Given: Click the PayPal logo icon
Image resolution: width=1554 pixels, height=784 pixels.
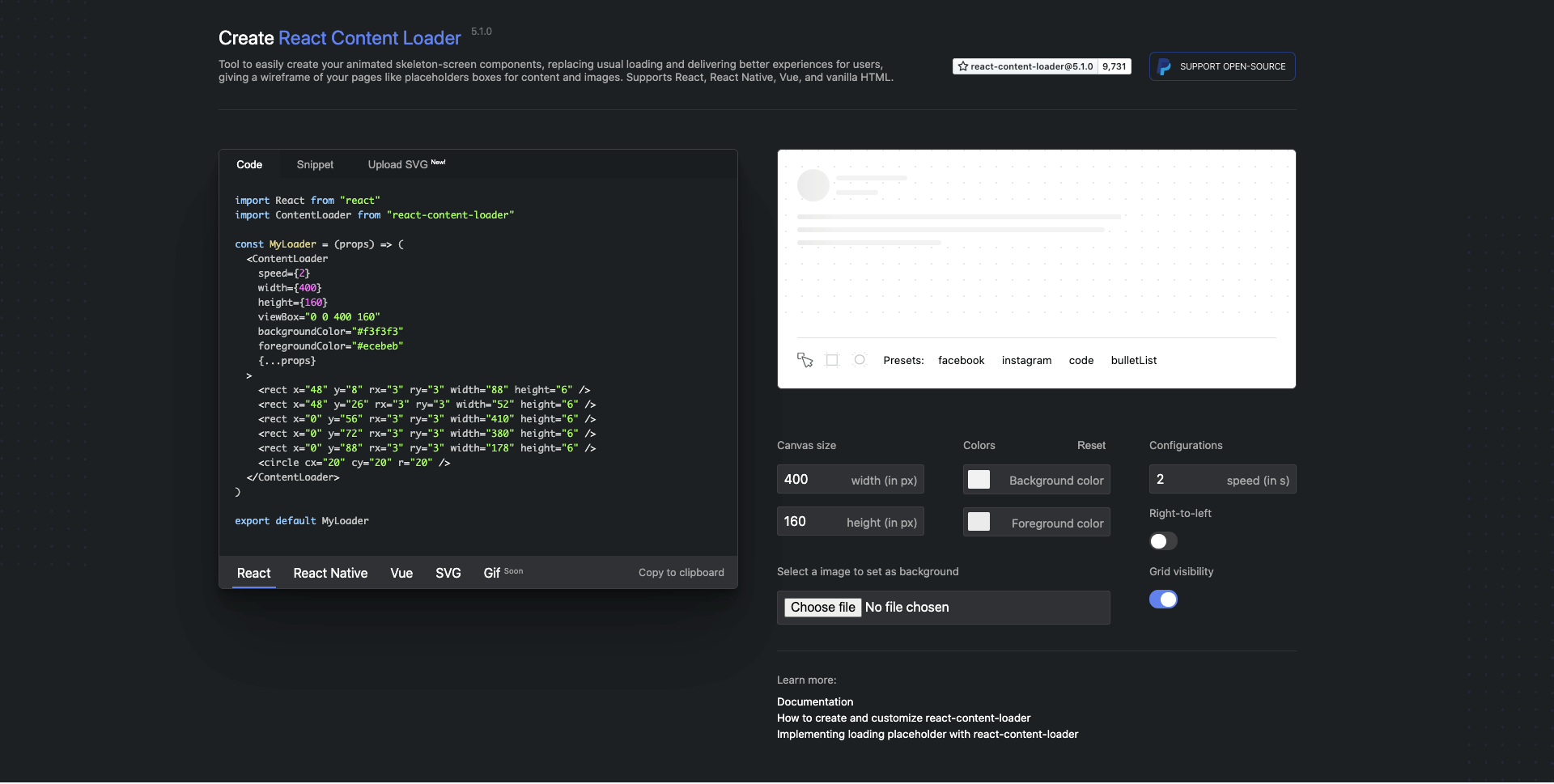Looking at the screenshot, I should point(1164,66).
